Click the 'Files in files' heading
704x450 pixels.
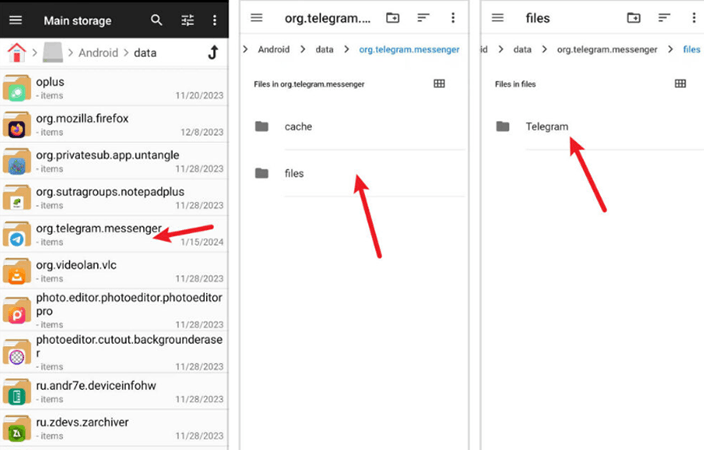pyautogui.click(x=515, y=84)
